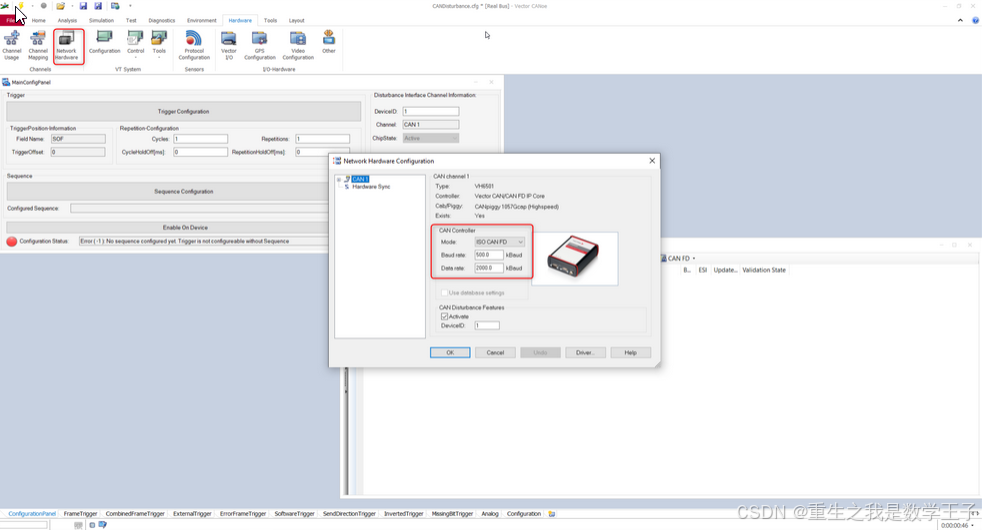Viewport: 982px width, 530px height.
Task: Click the Sequence Configuration button
Action: (x=183, y=192)
